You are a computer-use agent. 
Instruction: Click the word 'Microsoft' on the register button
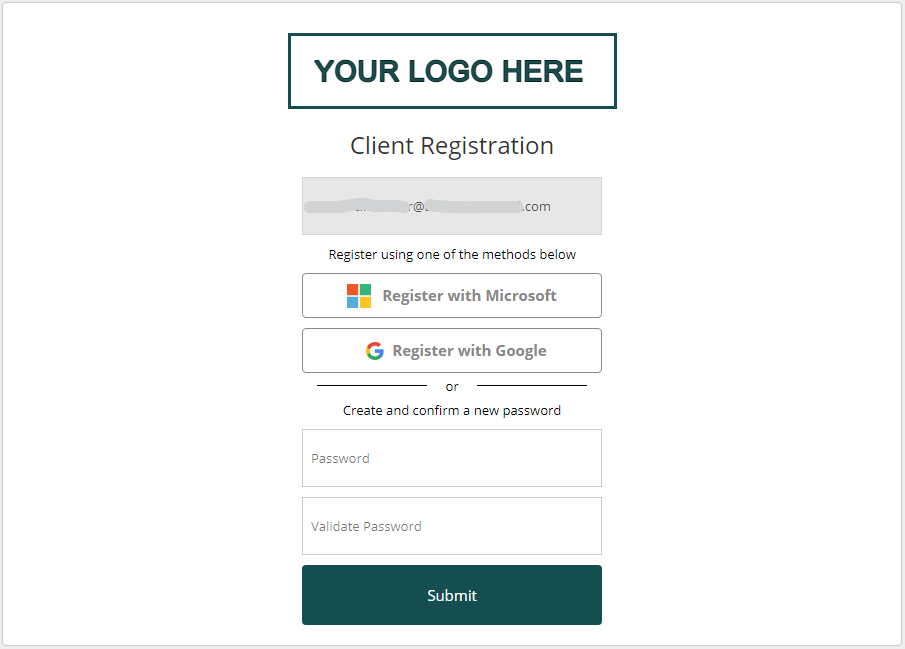point(521,296)
